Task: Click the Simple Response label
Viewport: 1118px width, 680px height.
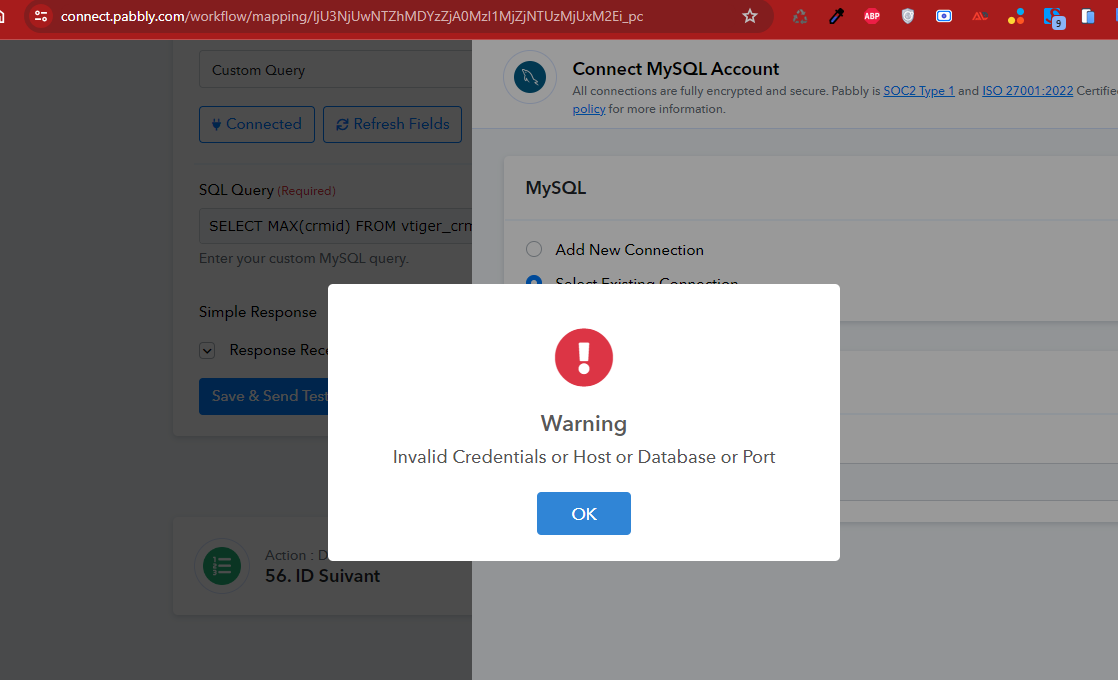Action: point(257,312)
